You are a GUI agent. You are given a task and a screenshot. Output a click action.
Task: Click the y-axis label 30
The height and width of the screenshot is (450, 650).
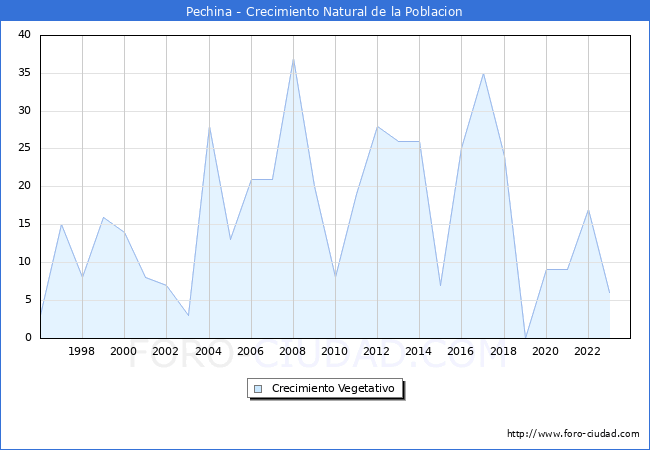(24, 111)
